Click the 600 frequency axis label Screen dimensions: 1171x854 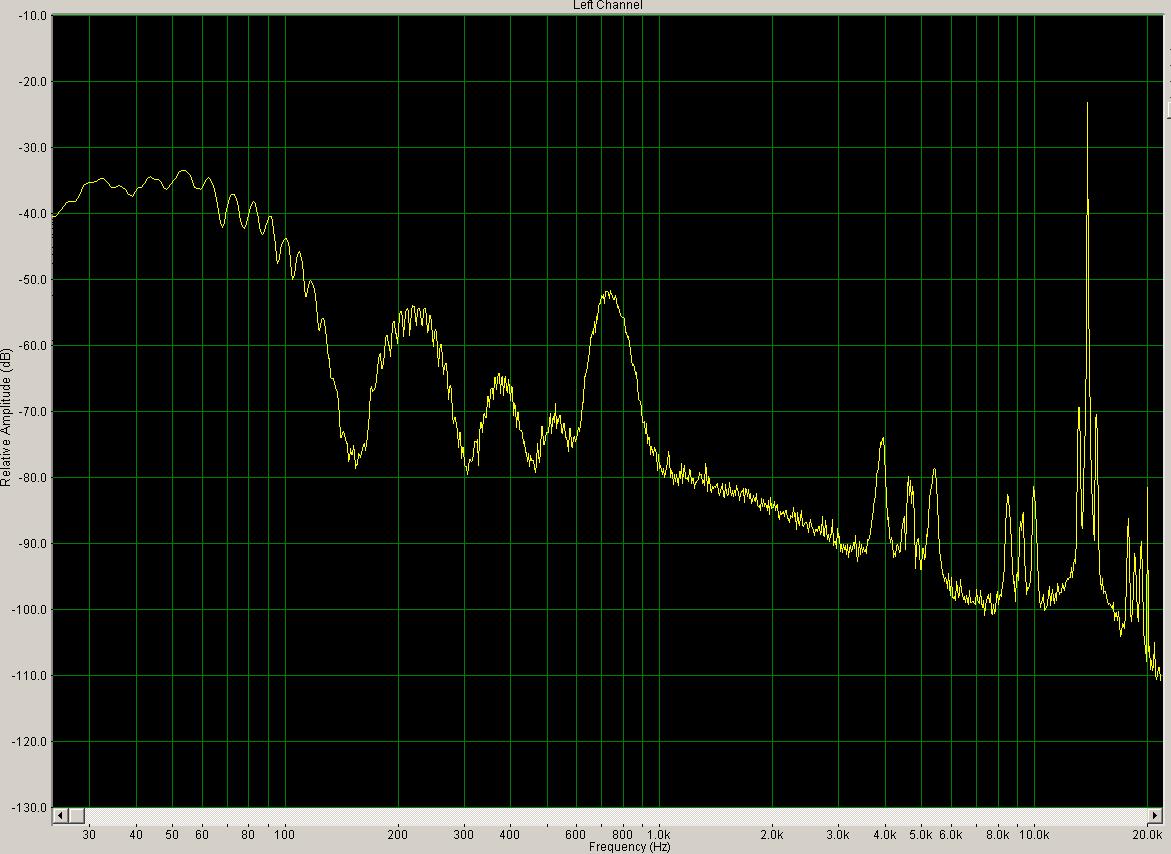pos(576,835)
